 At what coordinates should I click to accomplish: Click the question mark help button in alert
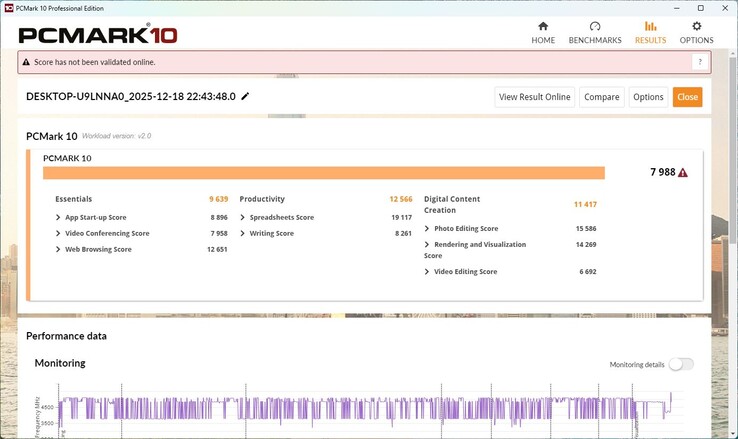tap(700, 62)
